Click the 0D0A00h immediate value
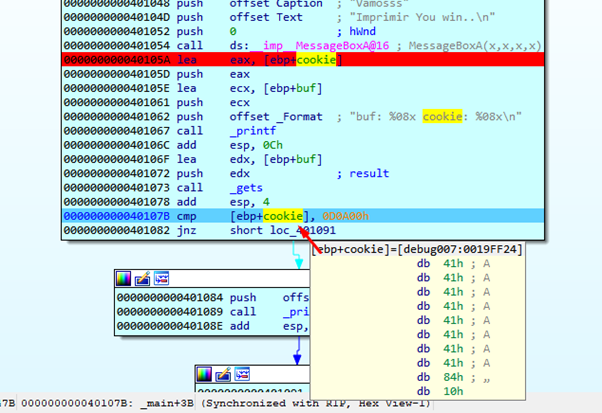 [346, 216]
